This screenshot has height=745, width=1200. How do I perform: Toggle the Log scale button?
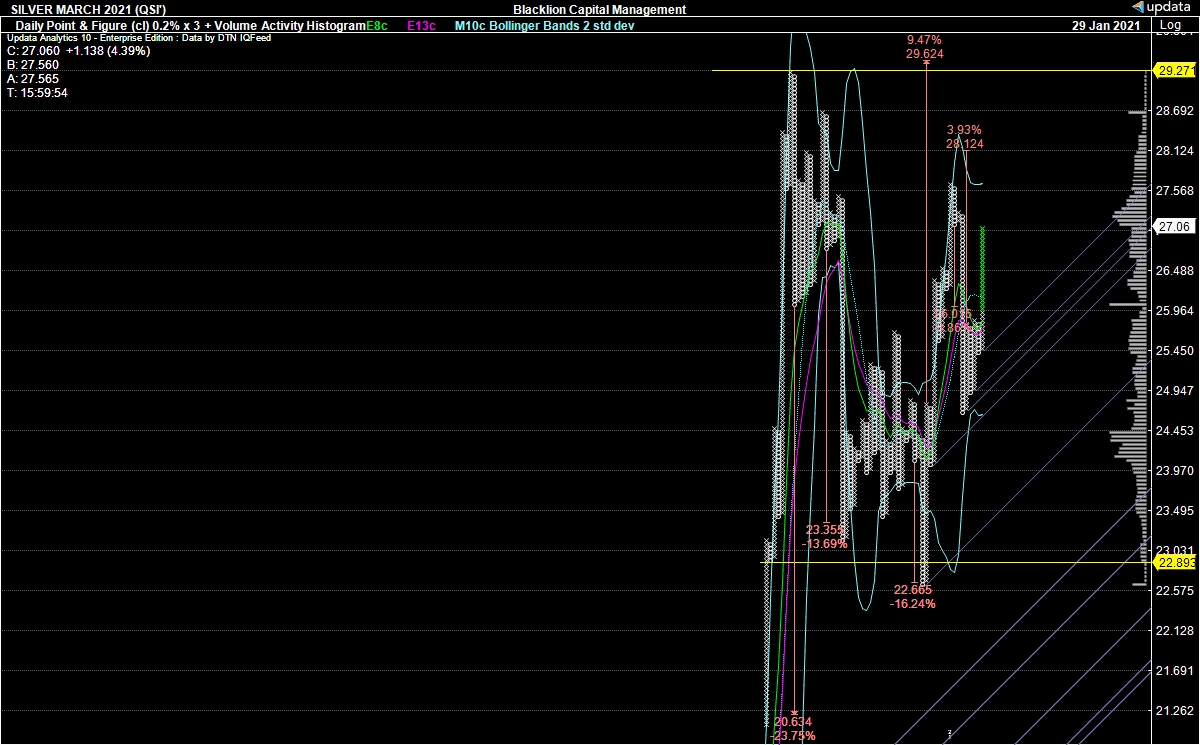[1168, 25]
